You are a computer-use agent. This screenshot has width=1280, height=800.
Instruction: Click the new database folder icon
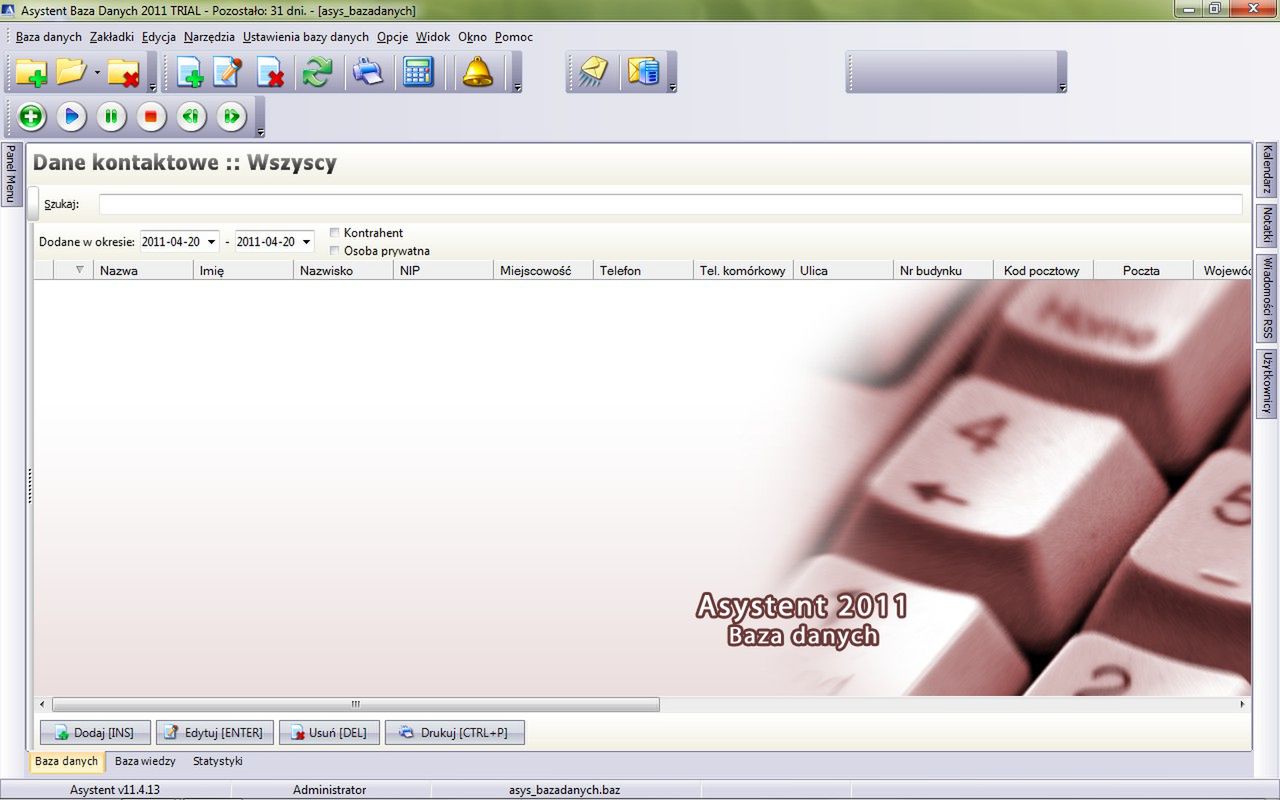point(31,72)
